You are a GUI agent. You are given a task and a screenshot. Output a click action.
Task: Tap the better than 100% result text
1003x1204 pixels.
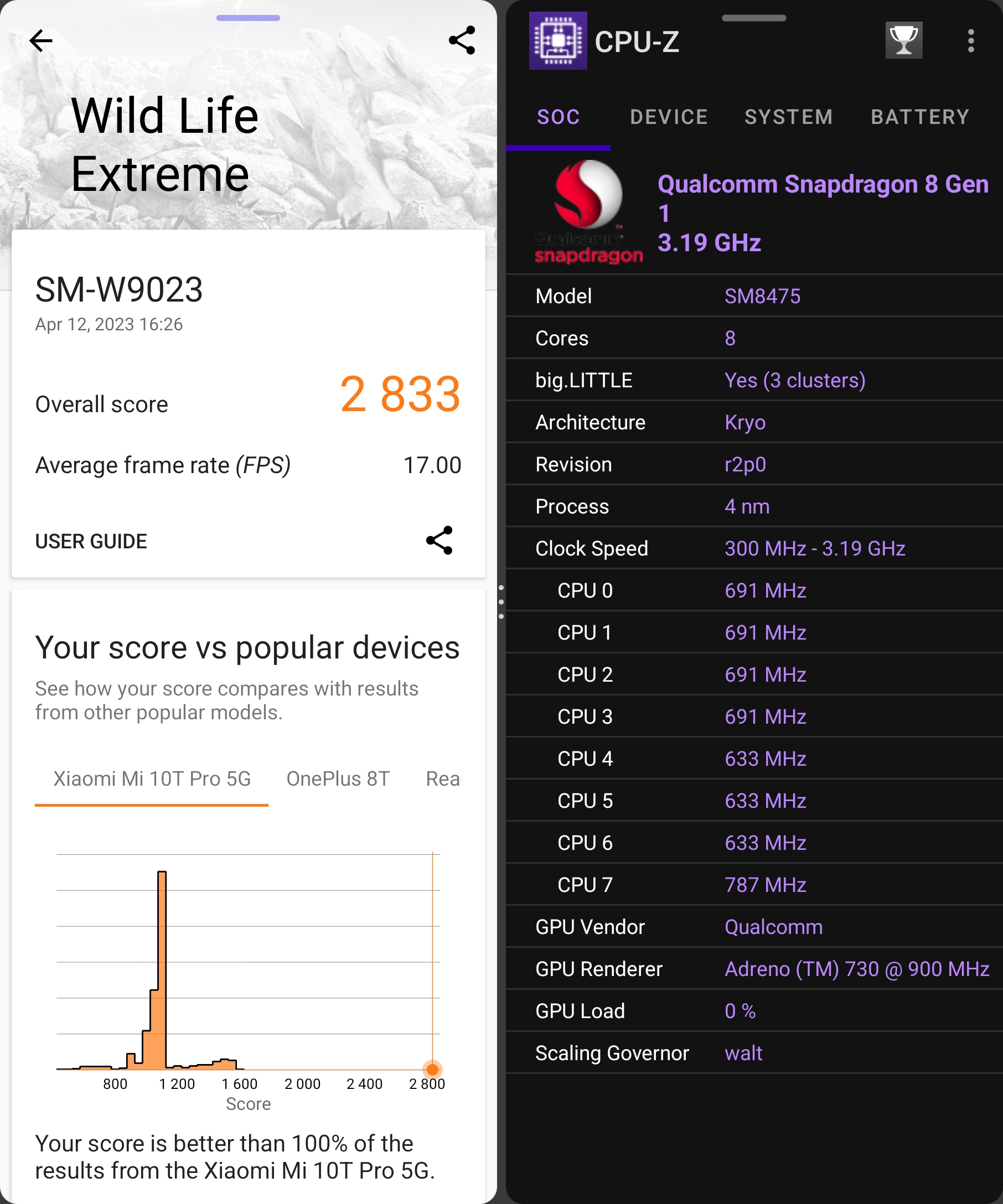(x=235, y=1157)
